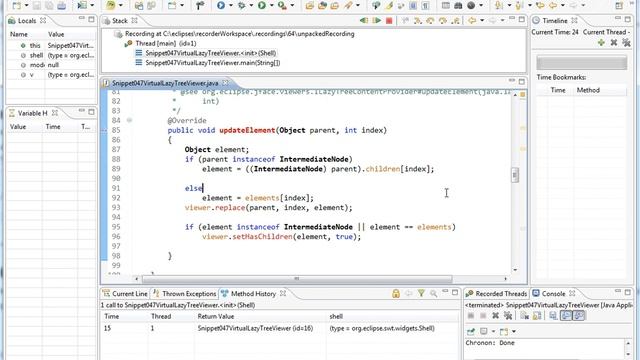Click the green Run icon in main toolbar

coord(262,5)
